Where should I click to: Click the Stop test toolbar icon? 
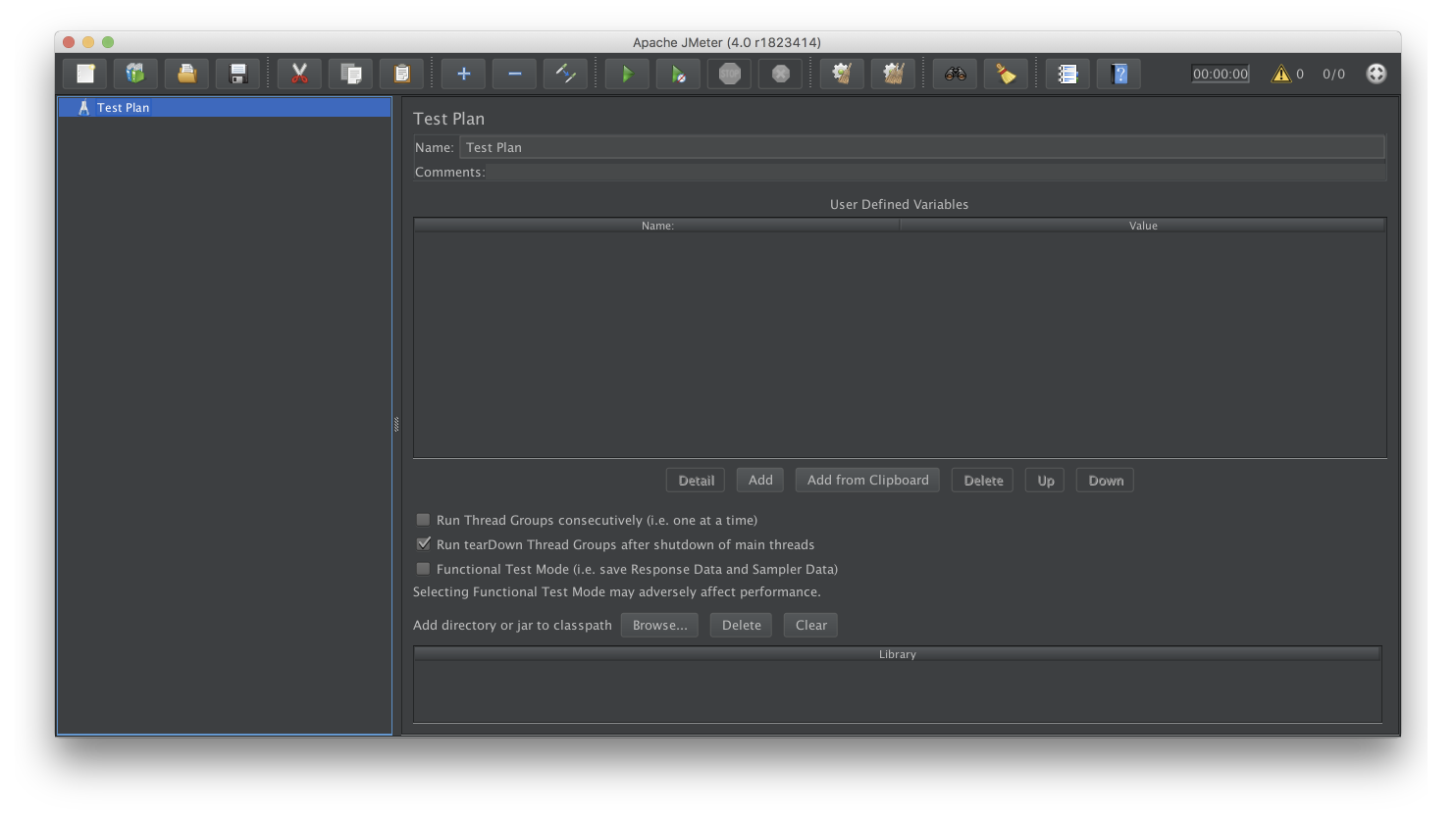click(729, 74)
